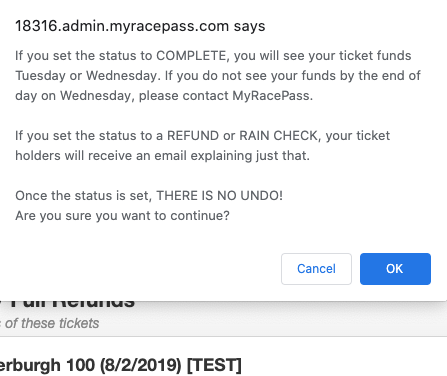The image size is (447, 376).
Task: Click the 'Are you sure you want to continue?' line
Action: pyautogui.click(x=122, y=216)
